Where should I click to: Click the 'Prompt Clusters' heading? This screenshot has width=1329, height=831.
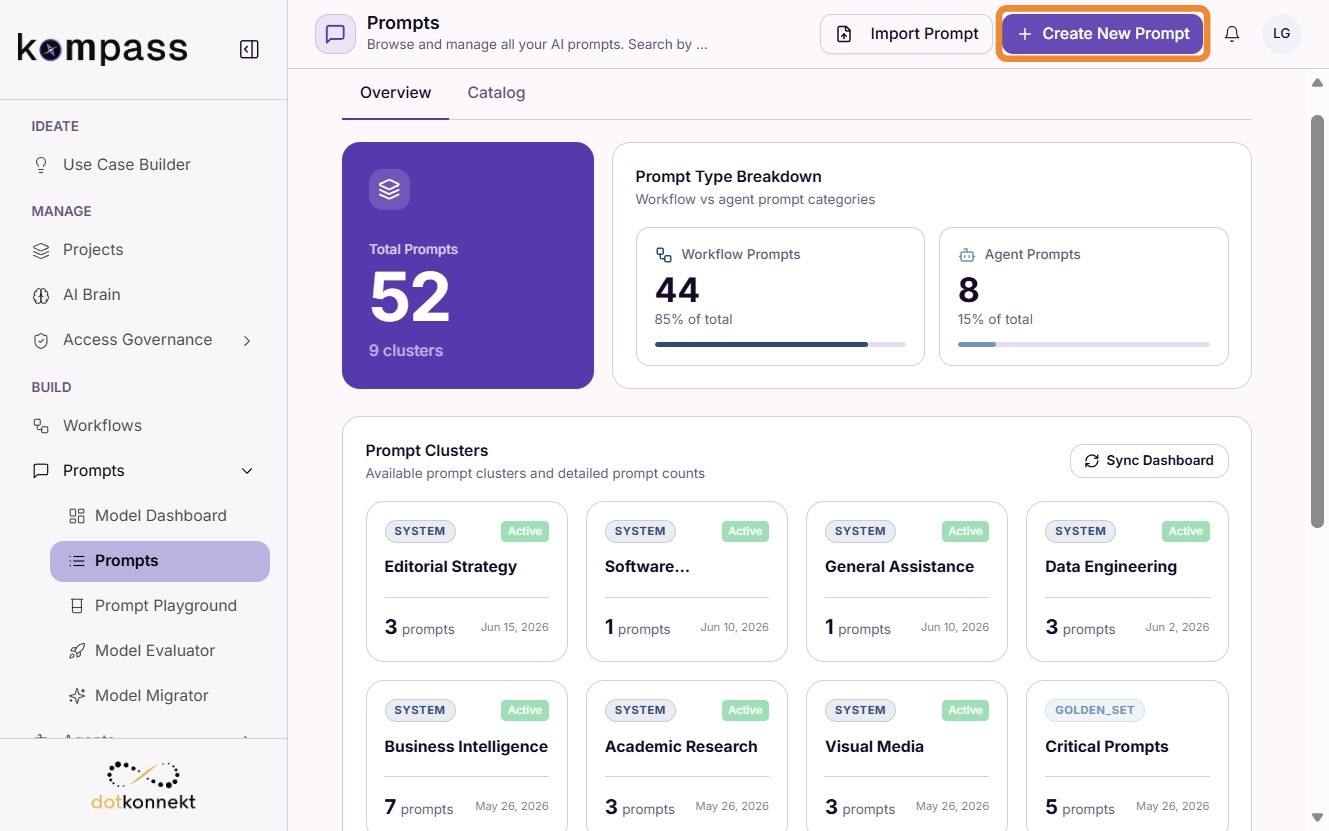[x=427, y=451]
